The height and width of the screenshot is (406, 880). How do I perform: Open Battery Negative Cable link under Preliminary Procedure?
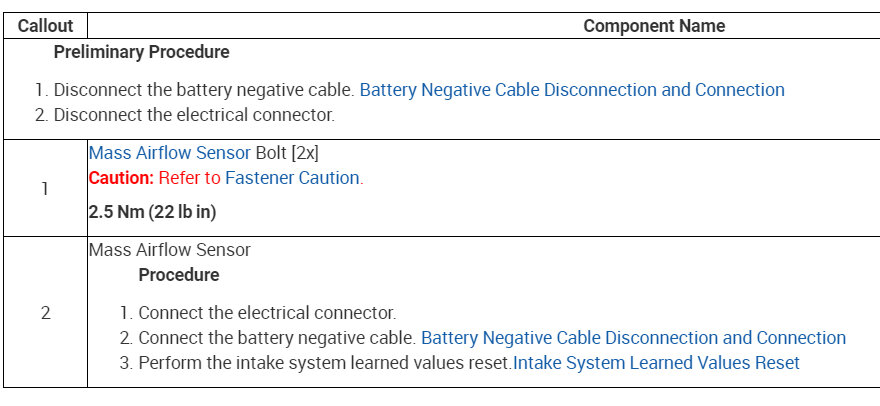pyautogui.click(x=571, y=90)
